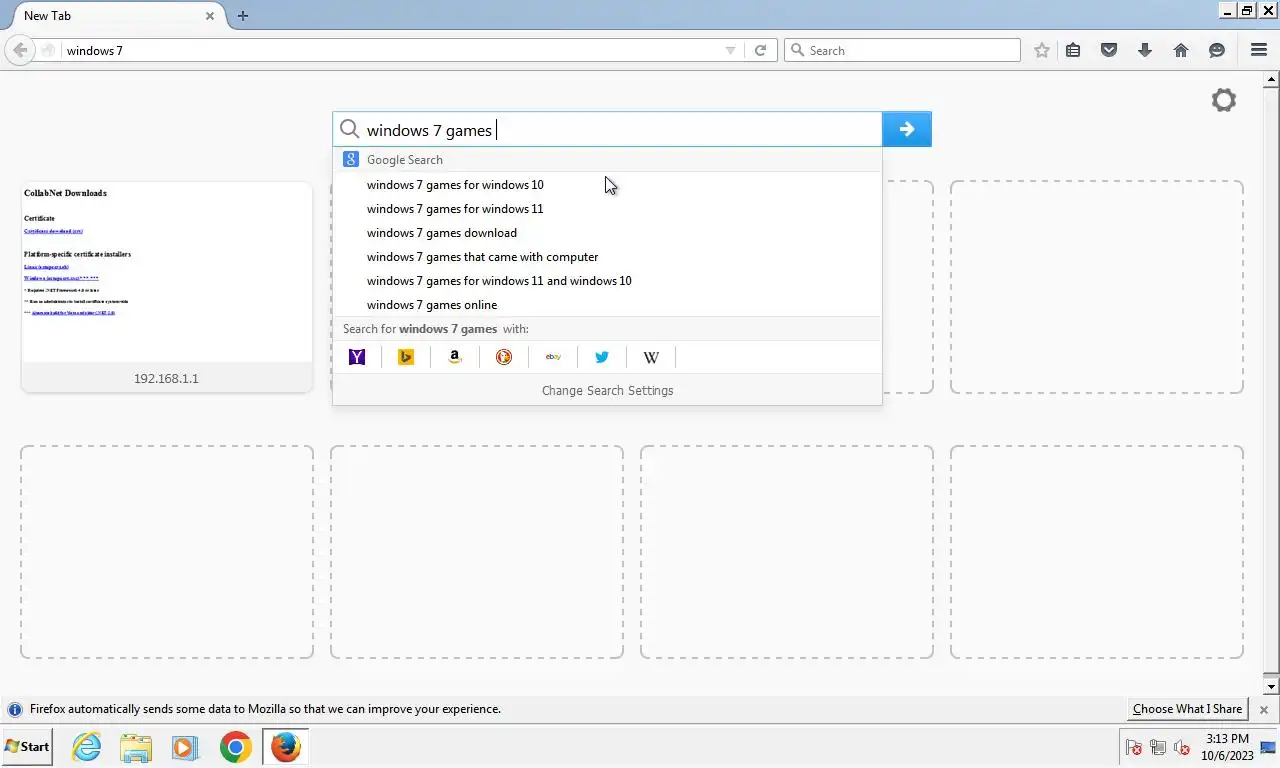Click the Pocket save icon
The image size is (1280, 768).
tap(1109, 50)
